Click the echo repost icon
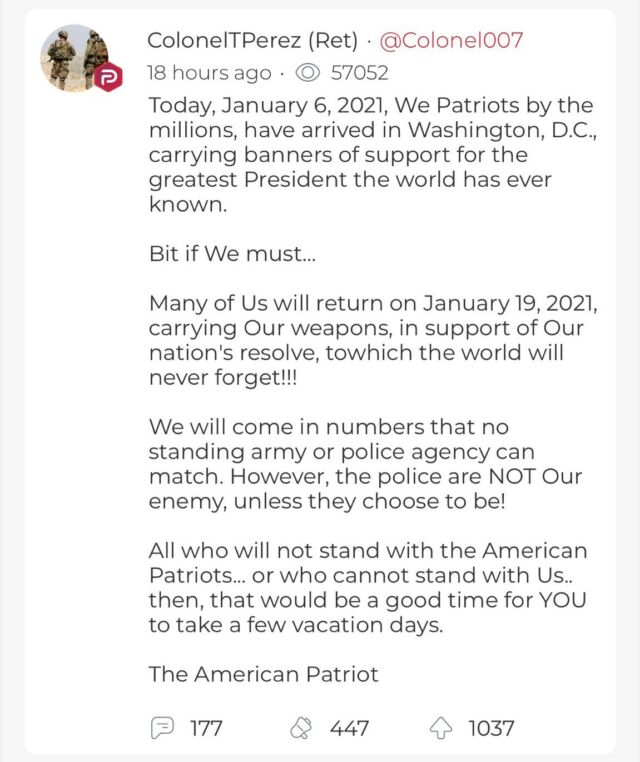640x762 pixels. [x=301, y=728]
